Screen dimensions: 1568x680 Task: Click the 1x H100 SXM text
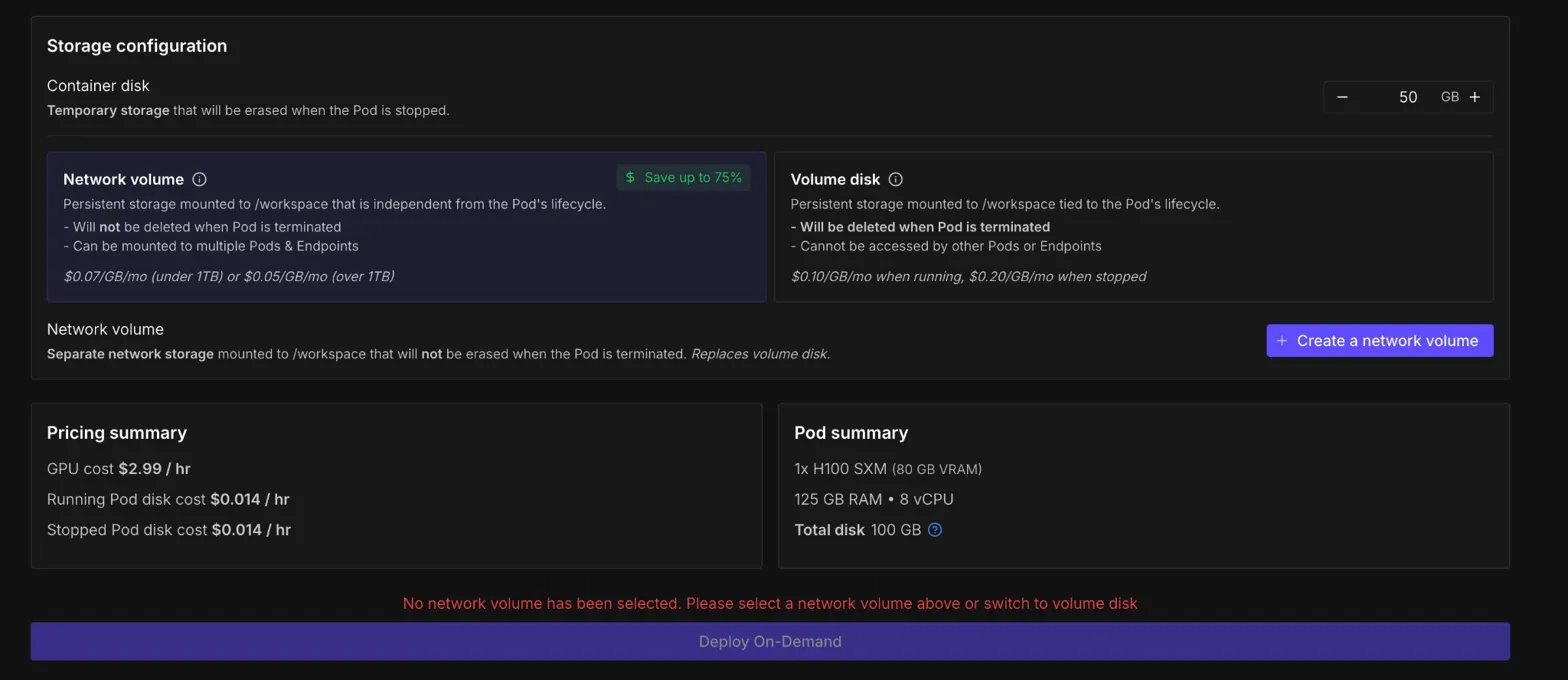841,469
